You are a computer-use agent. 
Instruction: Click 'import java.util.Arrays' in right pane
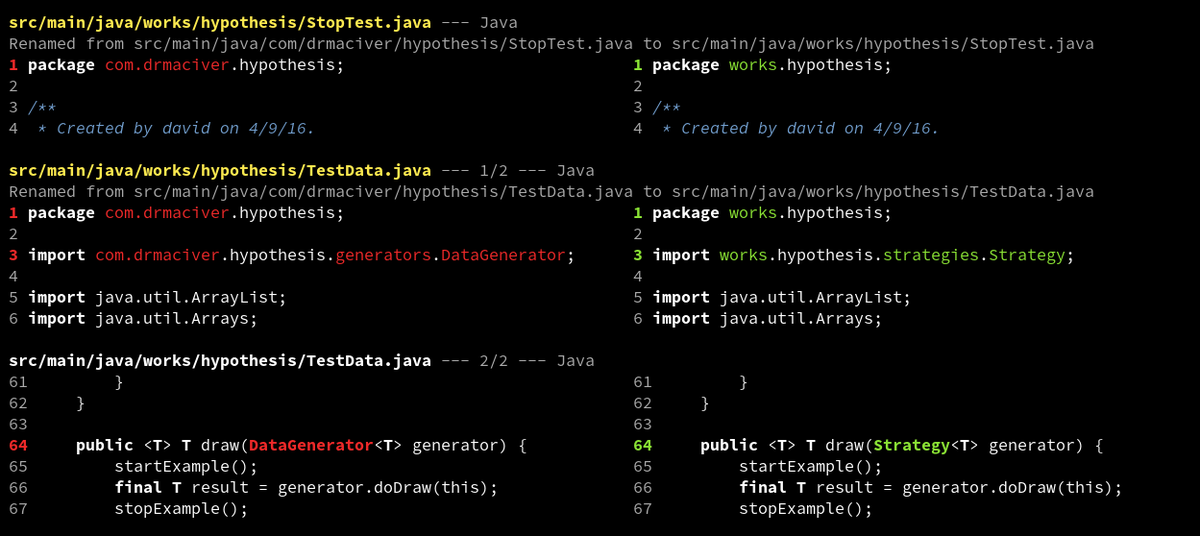767,318
